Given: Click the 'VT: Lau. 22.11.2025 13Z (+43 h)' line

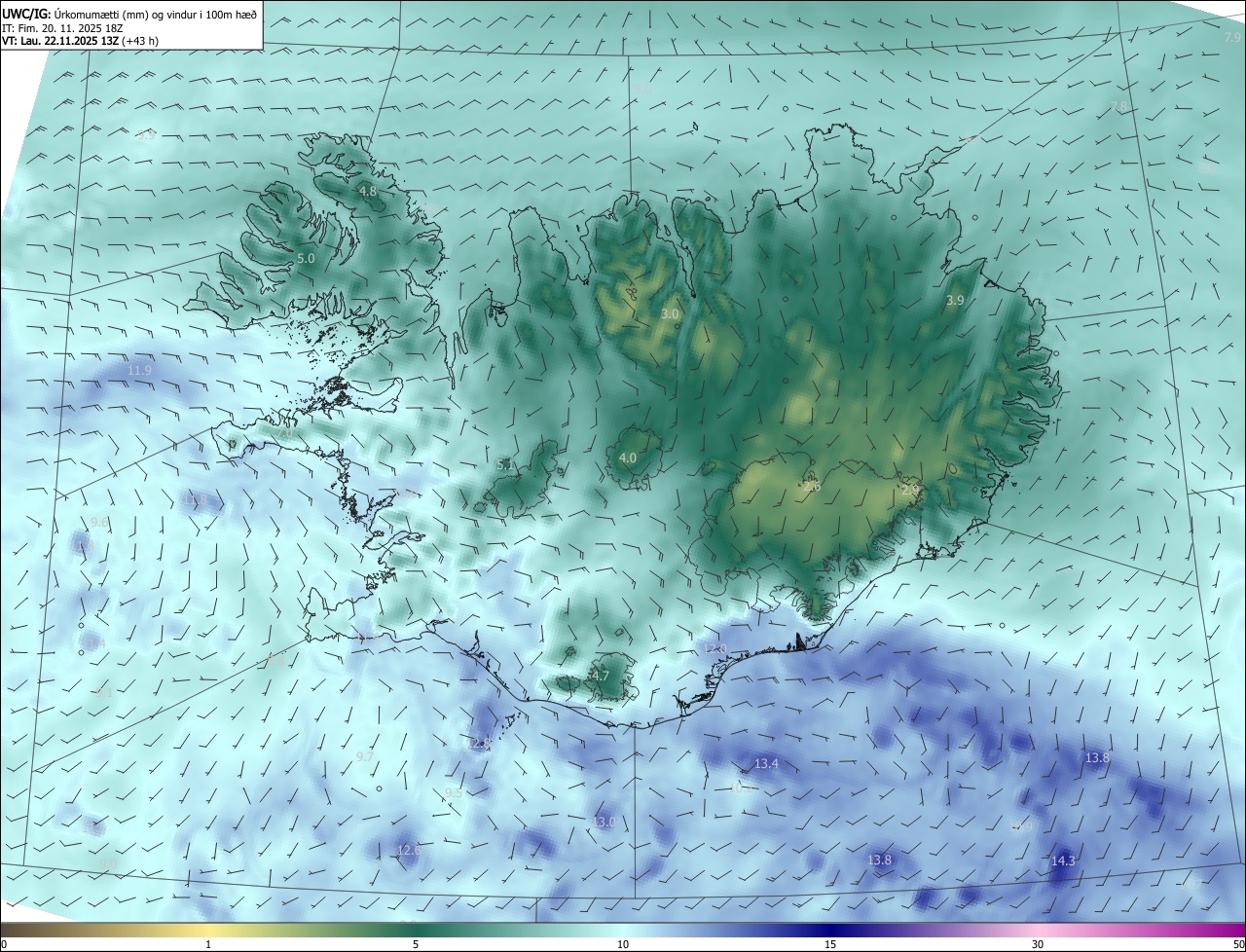Looking at the screenshot, I should 80,42.
